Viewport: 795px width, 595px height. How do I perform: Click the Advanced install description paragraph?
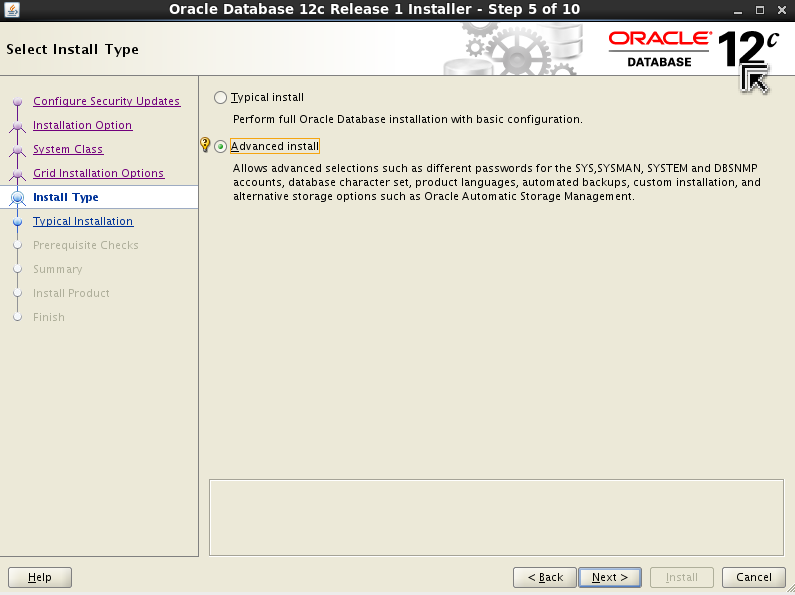(x=497, y=182)
